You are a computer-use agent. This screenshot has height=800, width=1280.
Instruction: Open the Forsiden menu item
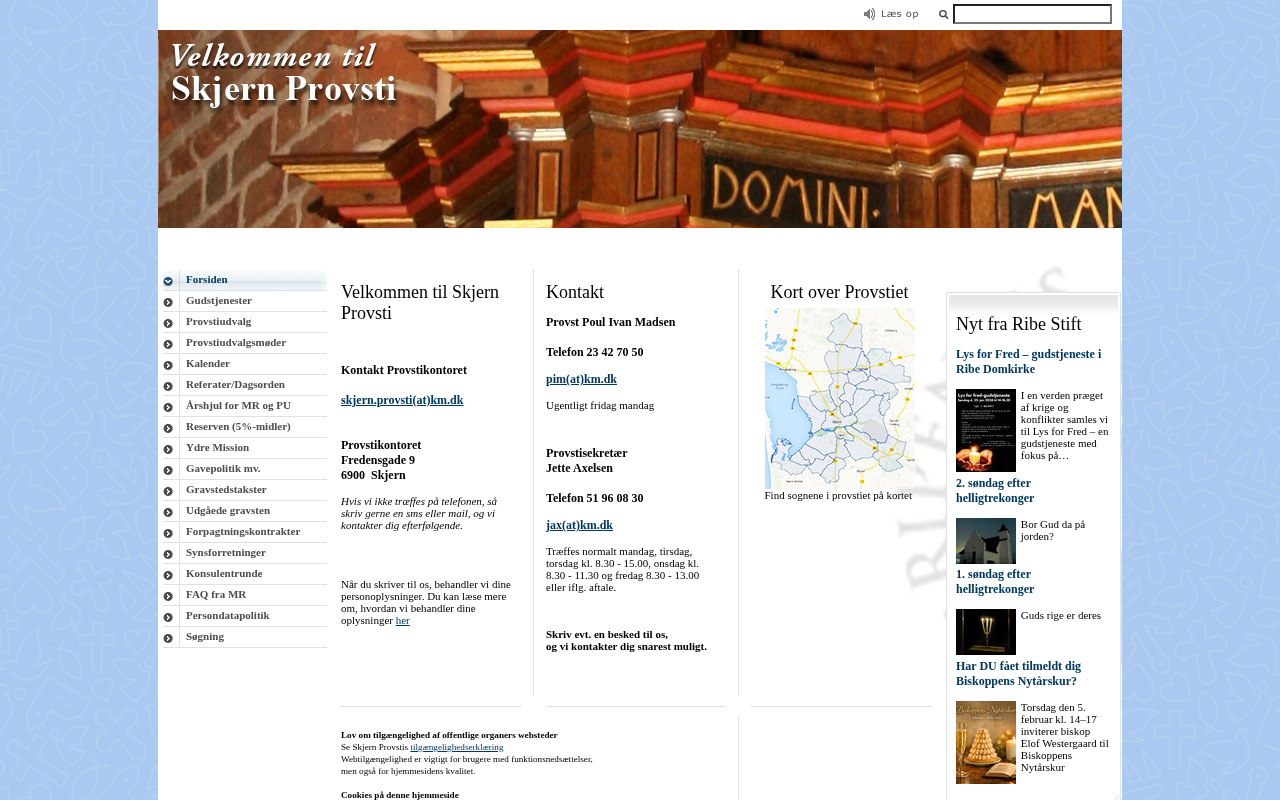coord(207,279)
